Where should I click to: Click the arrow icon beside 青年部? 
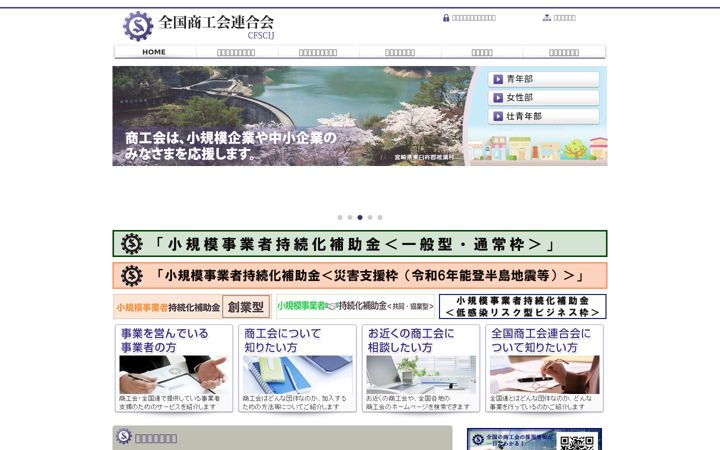(498, 79)
